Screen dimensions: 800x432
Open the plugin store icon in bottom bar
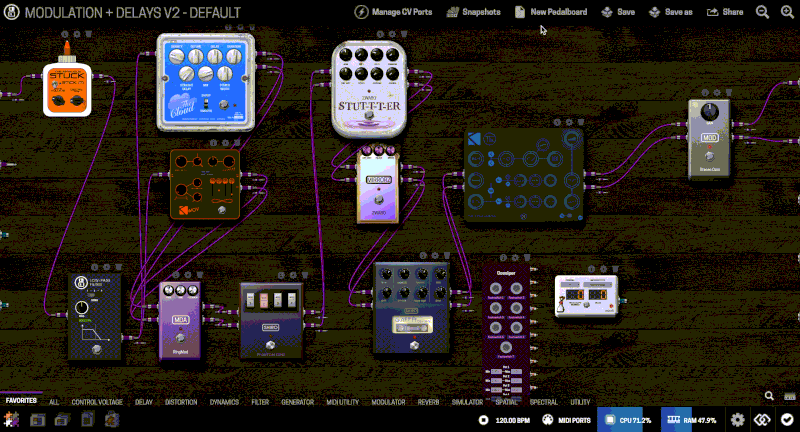click(112, 420)
